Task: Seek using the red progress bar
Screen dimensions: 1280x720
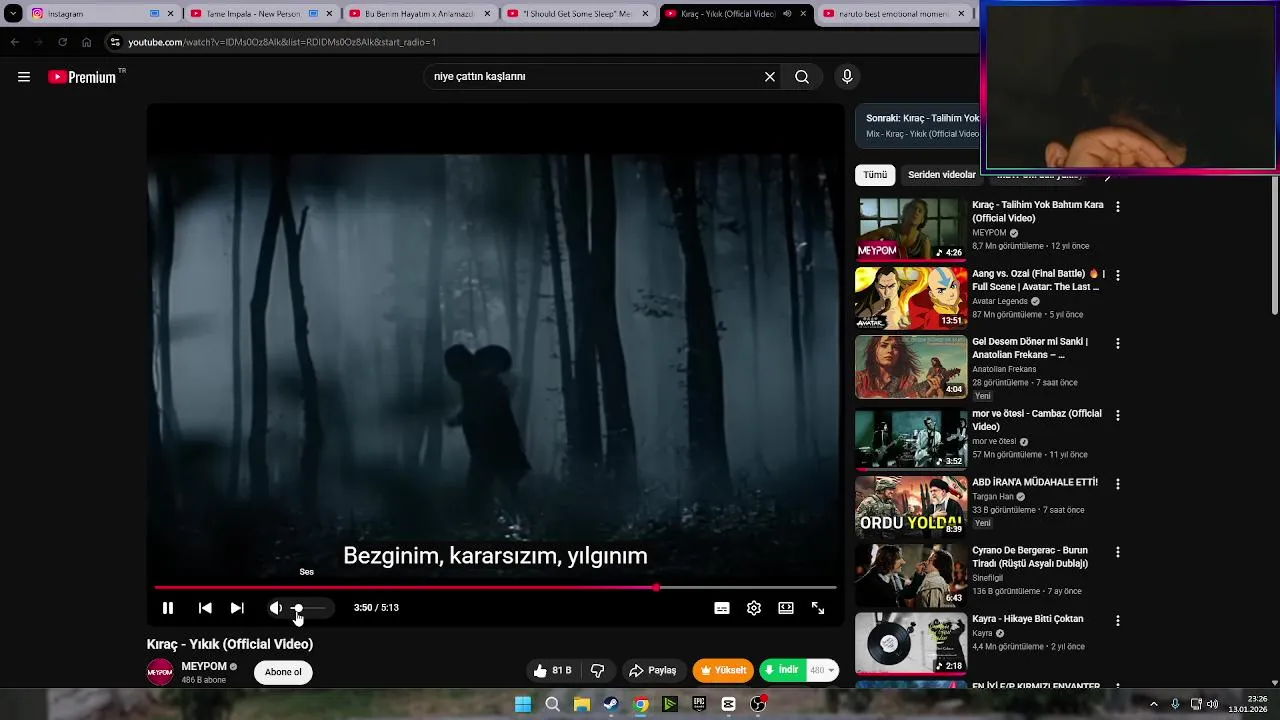Action: coord(495,588)
